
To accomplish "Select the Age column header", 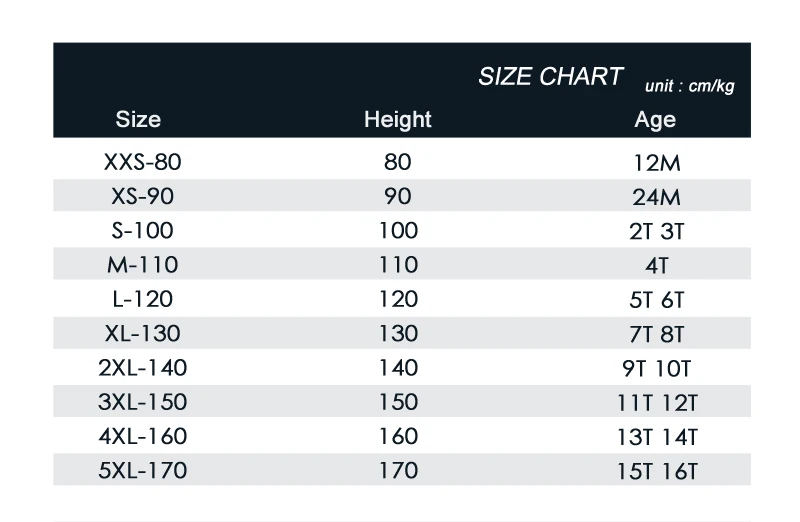I will (x=655, y=120).
